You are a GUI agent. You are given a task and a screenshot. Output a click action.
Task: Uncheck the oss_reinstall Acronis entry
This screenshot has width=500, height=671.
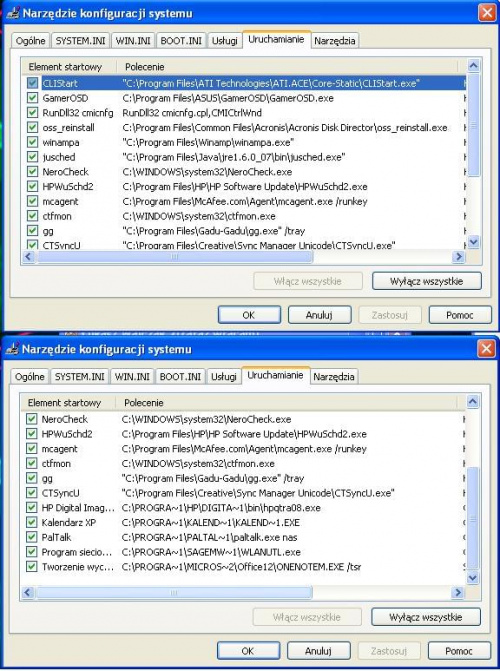pos(33,128)
